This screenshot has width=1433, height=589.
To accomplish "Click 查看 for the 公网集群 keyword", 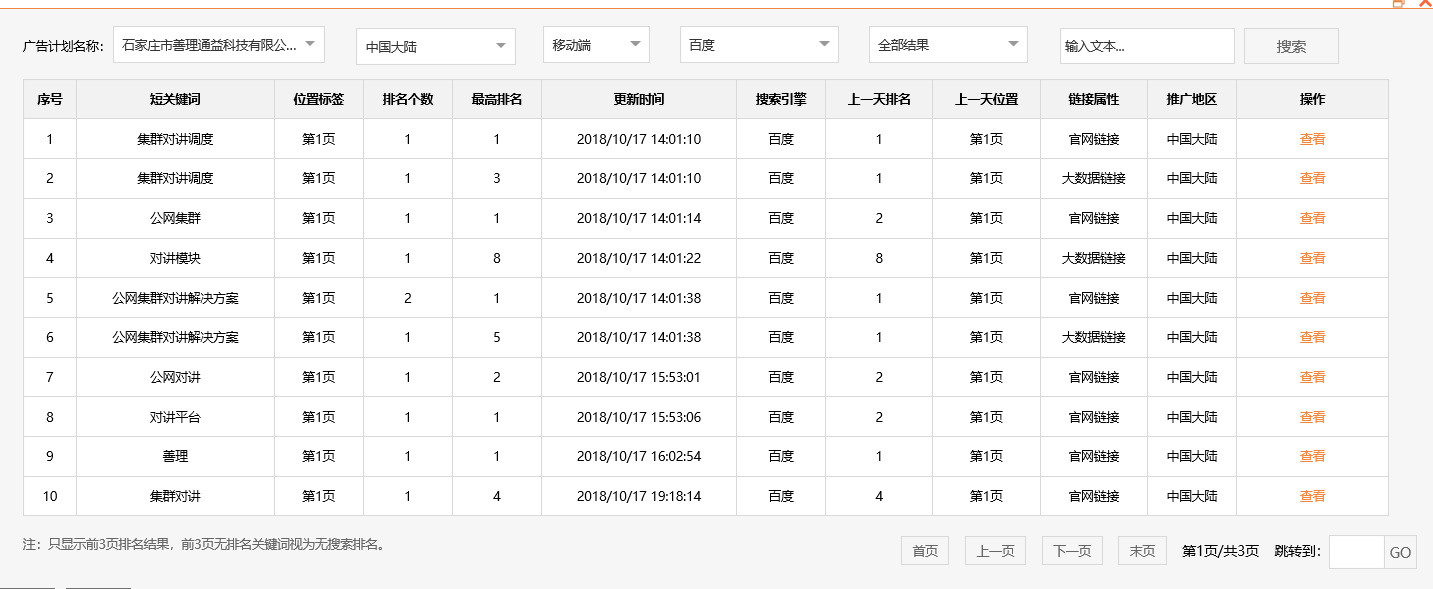I will point(1311,218).
